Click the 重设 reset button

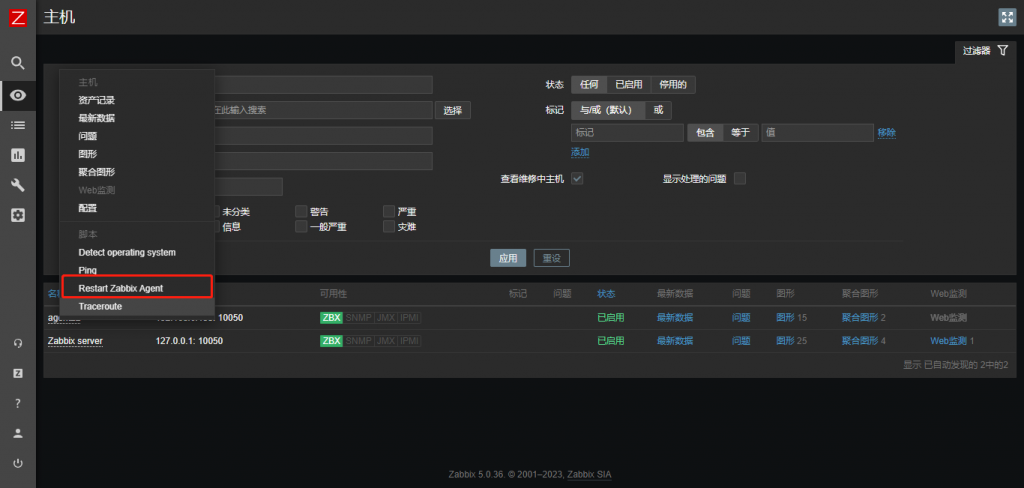pos(552,258)
